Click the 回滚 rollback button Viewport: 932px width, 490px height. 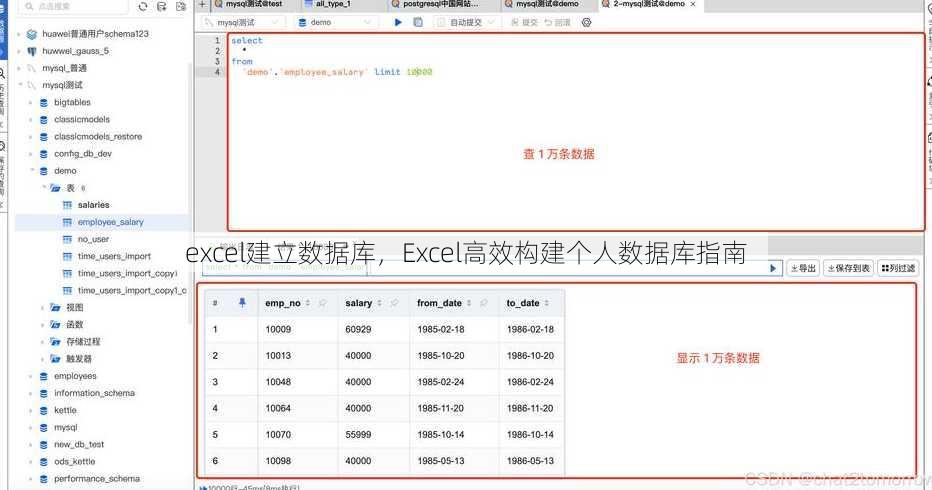pos(558,22)
